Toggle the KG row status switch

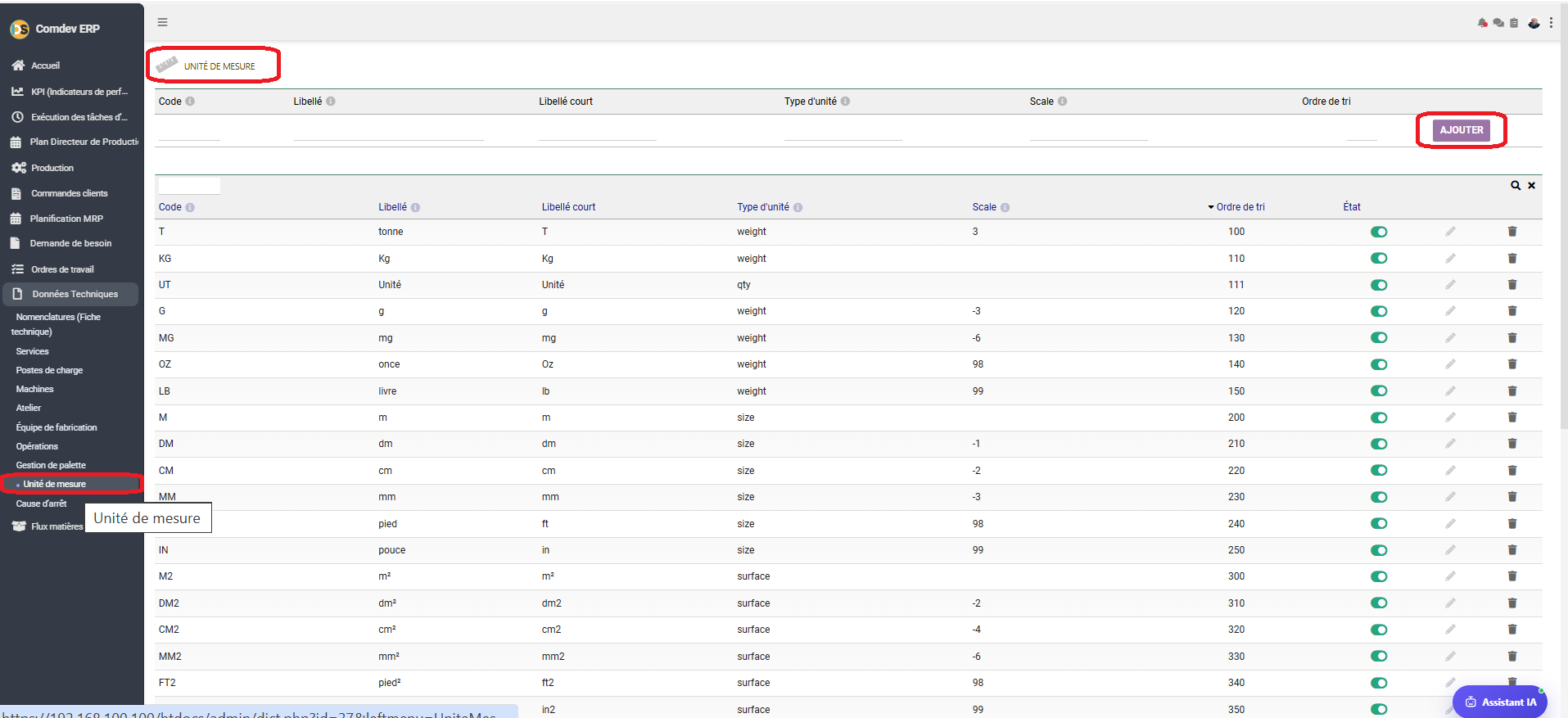(1379, 259)
